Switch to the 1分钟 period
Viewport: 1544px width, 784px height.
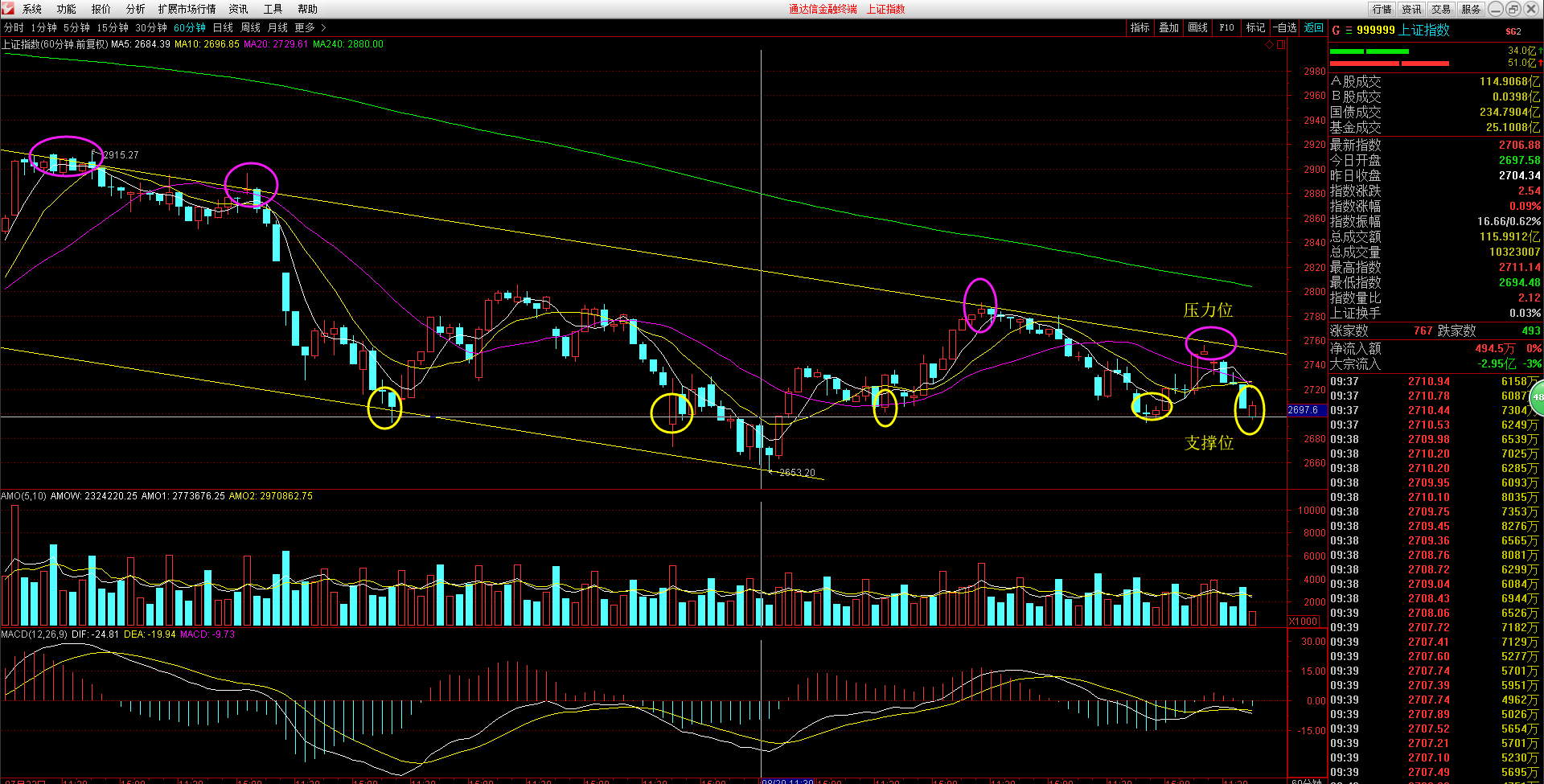coord(43,28)
